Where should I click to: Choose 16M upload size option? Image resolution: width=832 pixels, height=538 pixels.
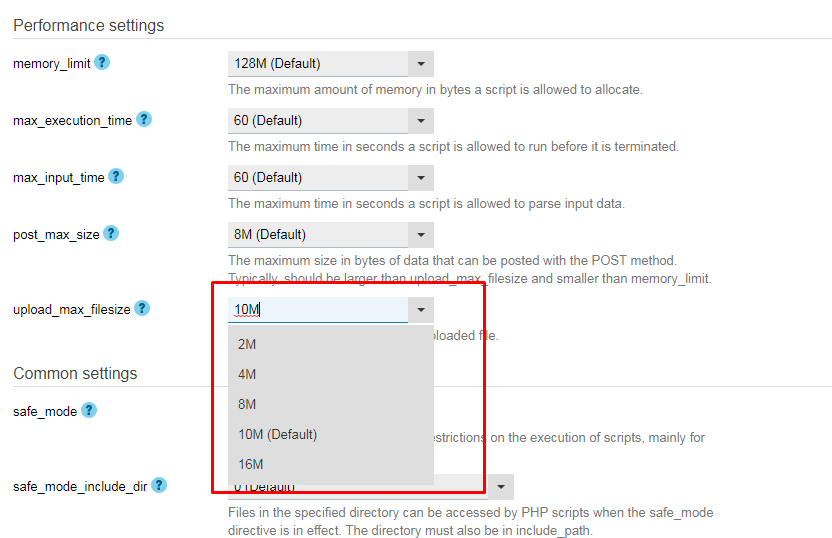coord(331,464)
